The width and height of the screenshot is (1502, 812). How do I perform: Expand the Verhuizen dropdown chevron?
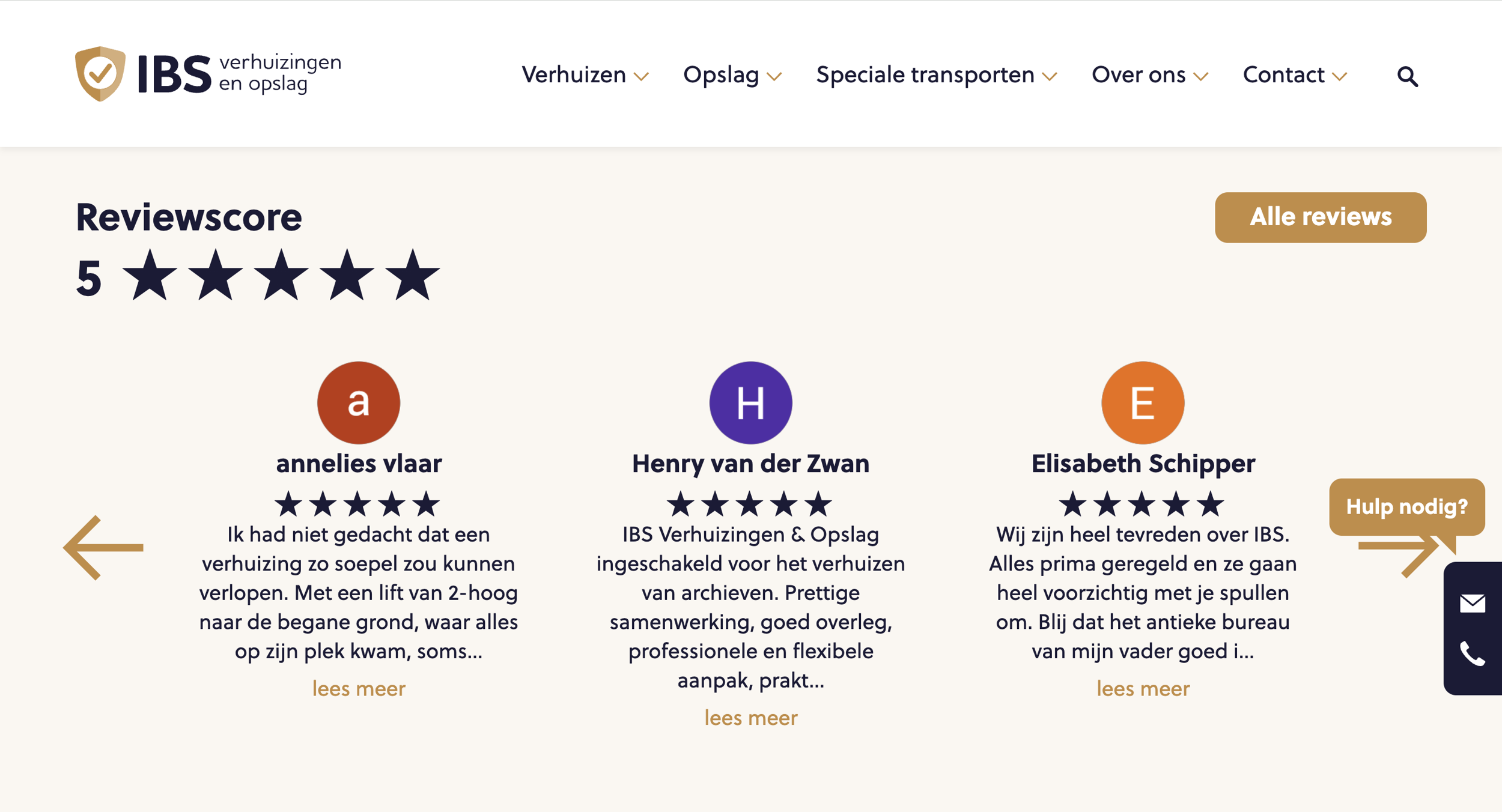pos(642,77)
